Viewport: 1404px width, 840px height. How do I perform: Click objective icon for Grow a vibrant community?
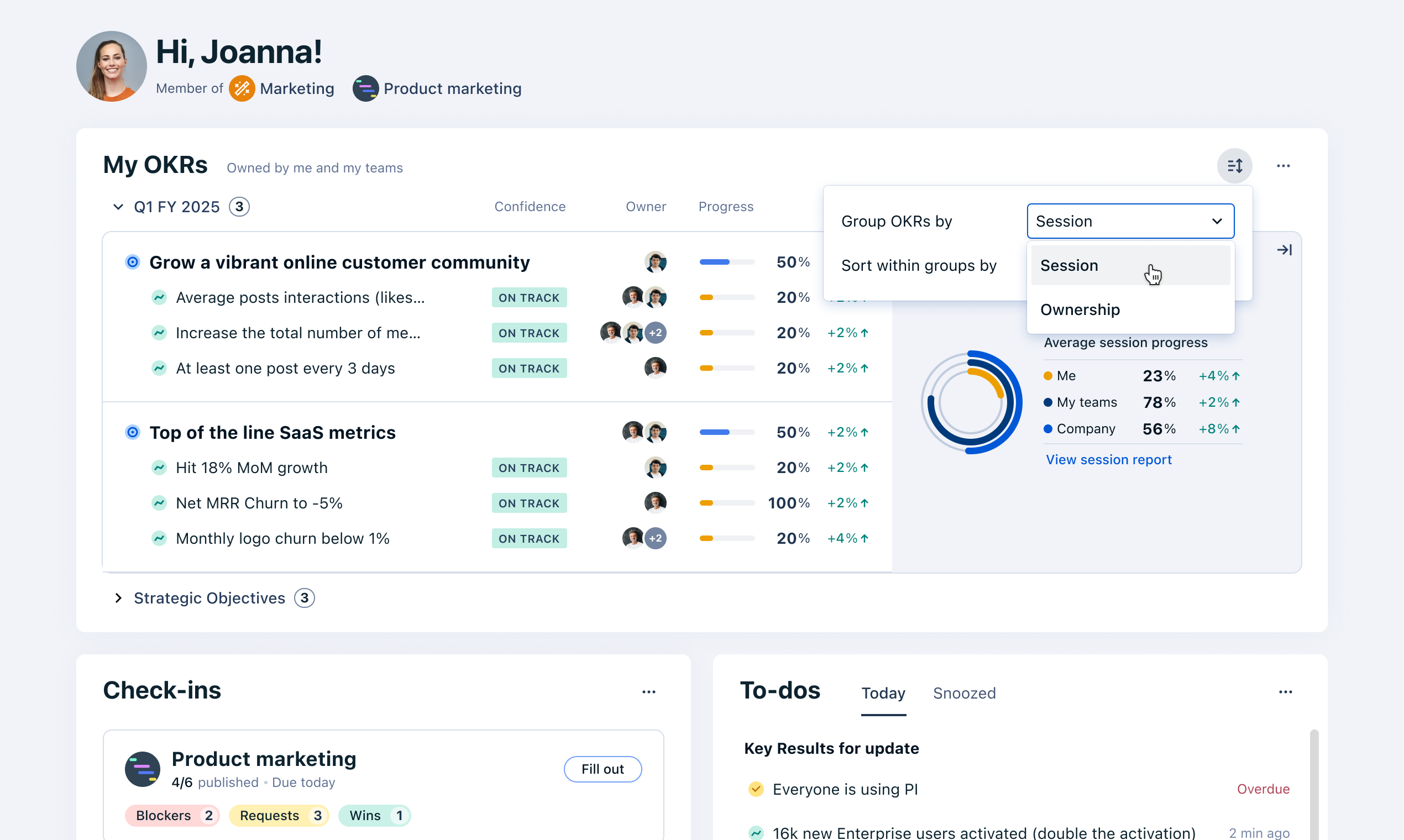[133, 262]
